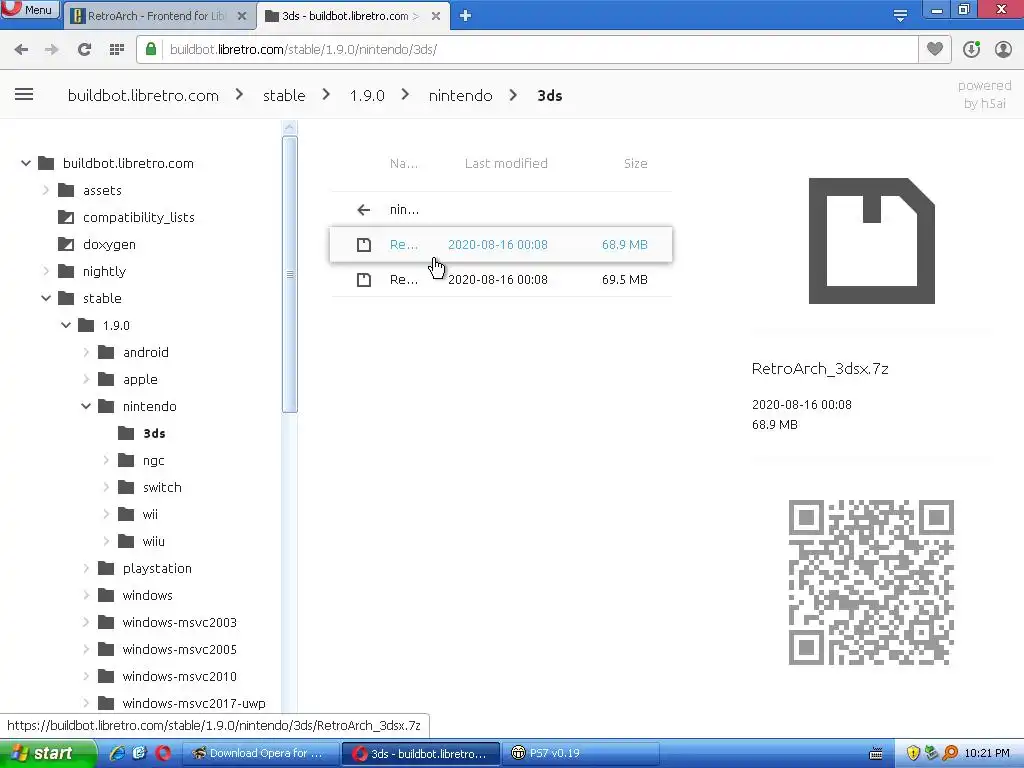Screen dimensions: 1024x768
Task: Reload the current page
Action: tap(84, 49)
